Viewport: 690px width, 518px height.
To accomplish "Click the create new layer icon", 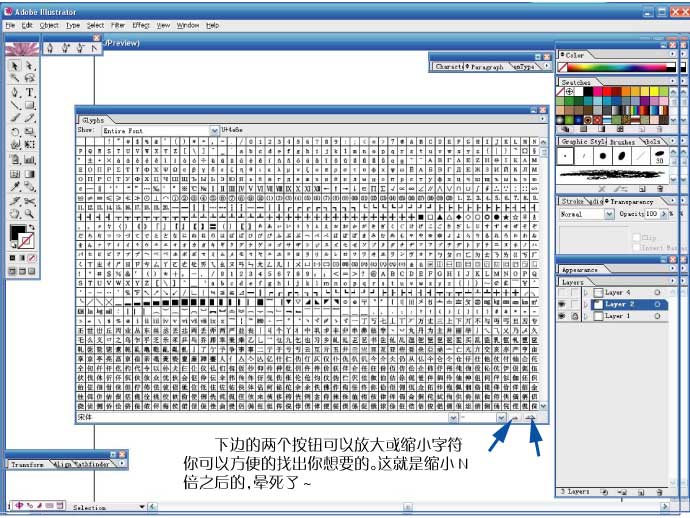I will (641, 492).
